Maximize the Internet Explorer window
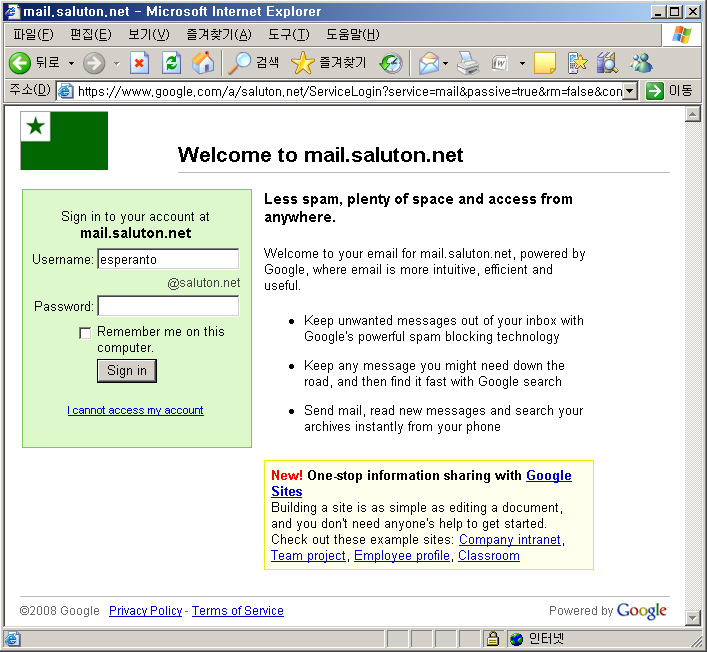The height and width of the screenshot is (652, 707). click(x=675, y=11)
